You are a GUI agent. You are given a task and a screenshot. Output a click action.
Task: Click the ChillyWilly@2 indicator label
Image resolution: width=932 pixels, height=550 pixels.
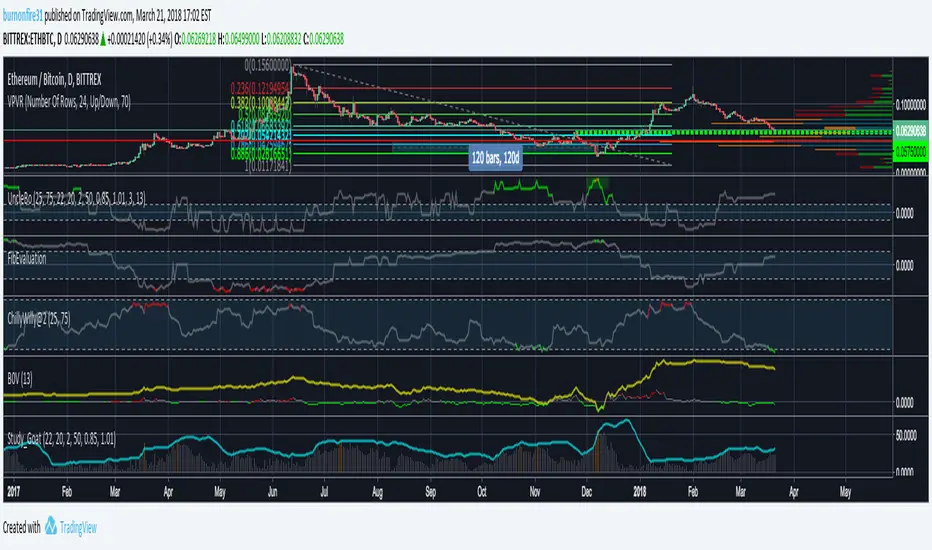coord(39,319)
